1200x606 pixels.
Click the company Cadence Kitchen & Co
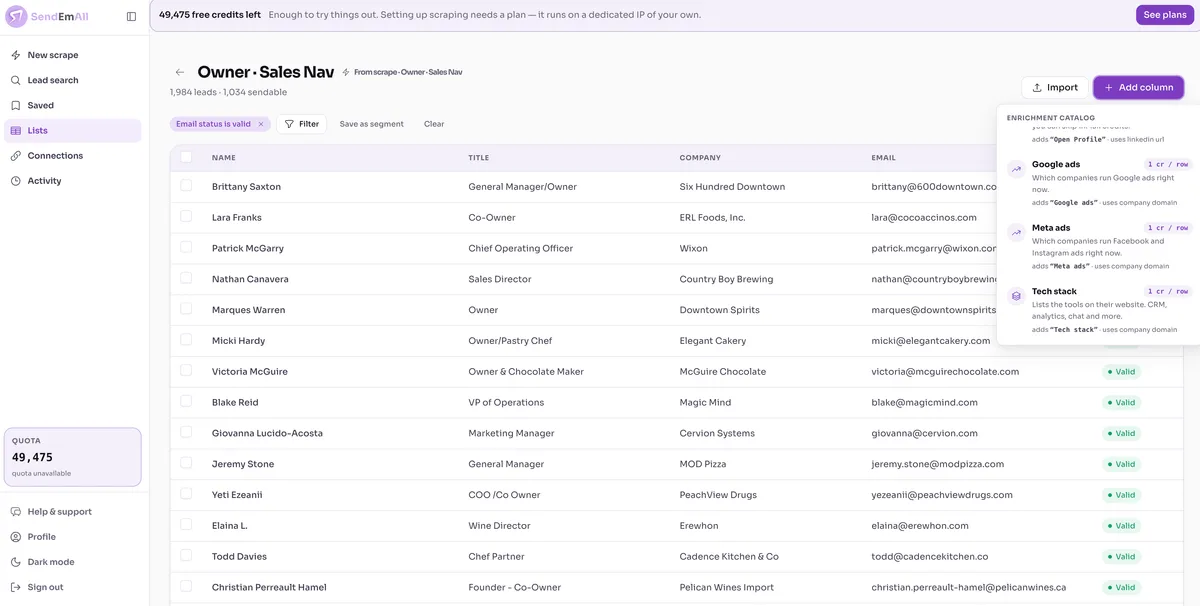(x=729, y=556)
